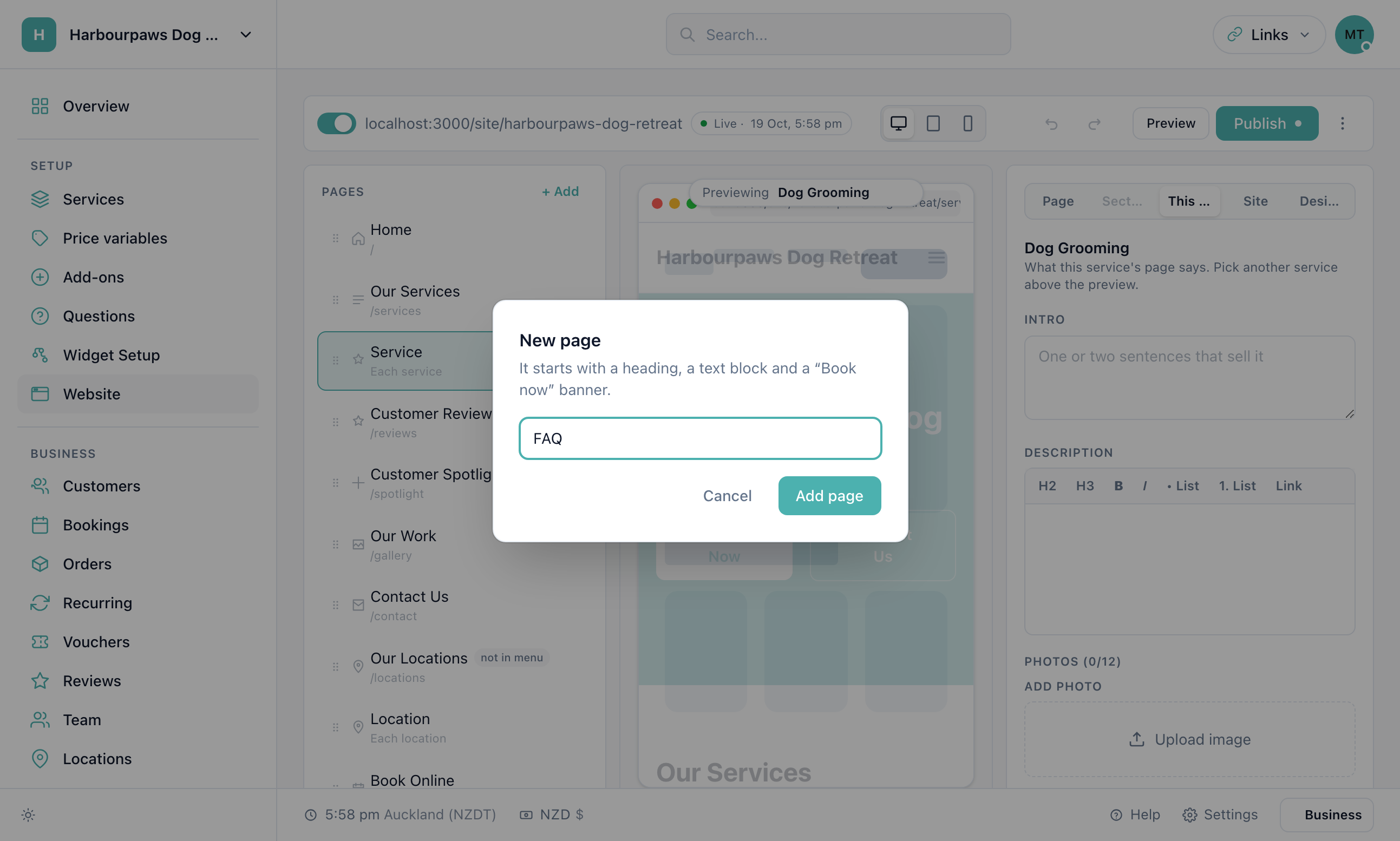Click the top Search field
The image size is (1400, 841).
[838, 35]
